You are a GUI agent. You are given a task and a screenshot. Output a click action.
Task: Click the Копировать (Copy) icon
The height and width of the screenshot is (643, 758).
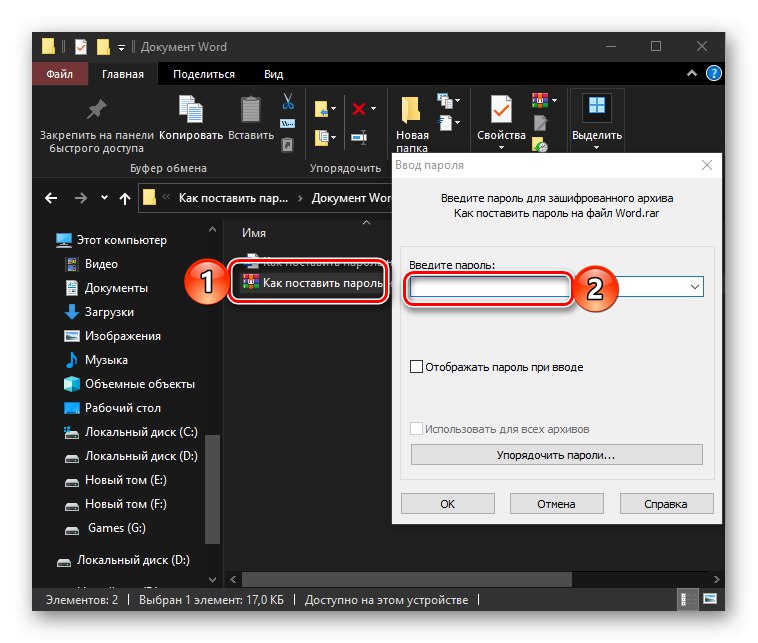click(190, 109)
